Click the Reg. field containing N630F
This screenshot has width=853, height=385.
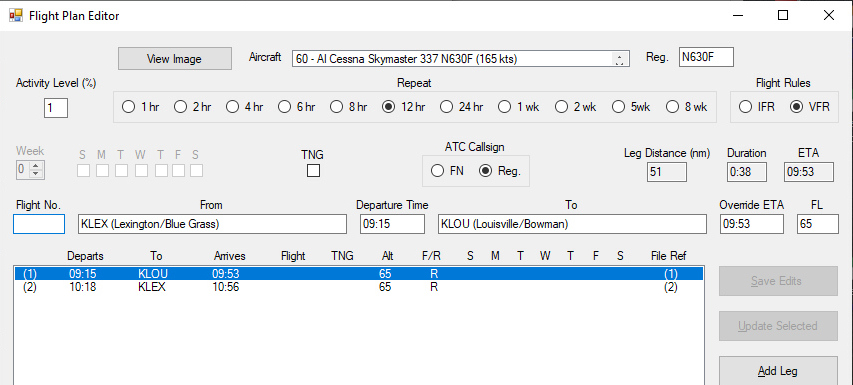click(x=706, y=58)
